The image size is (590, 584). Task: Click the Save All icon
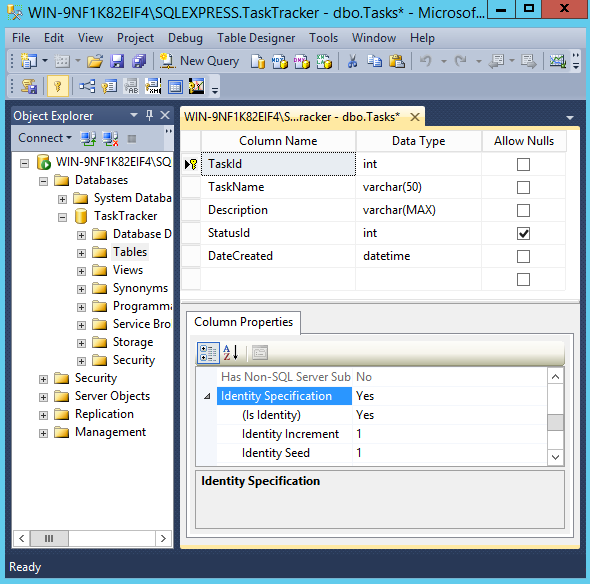139,61
